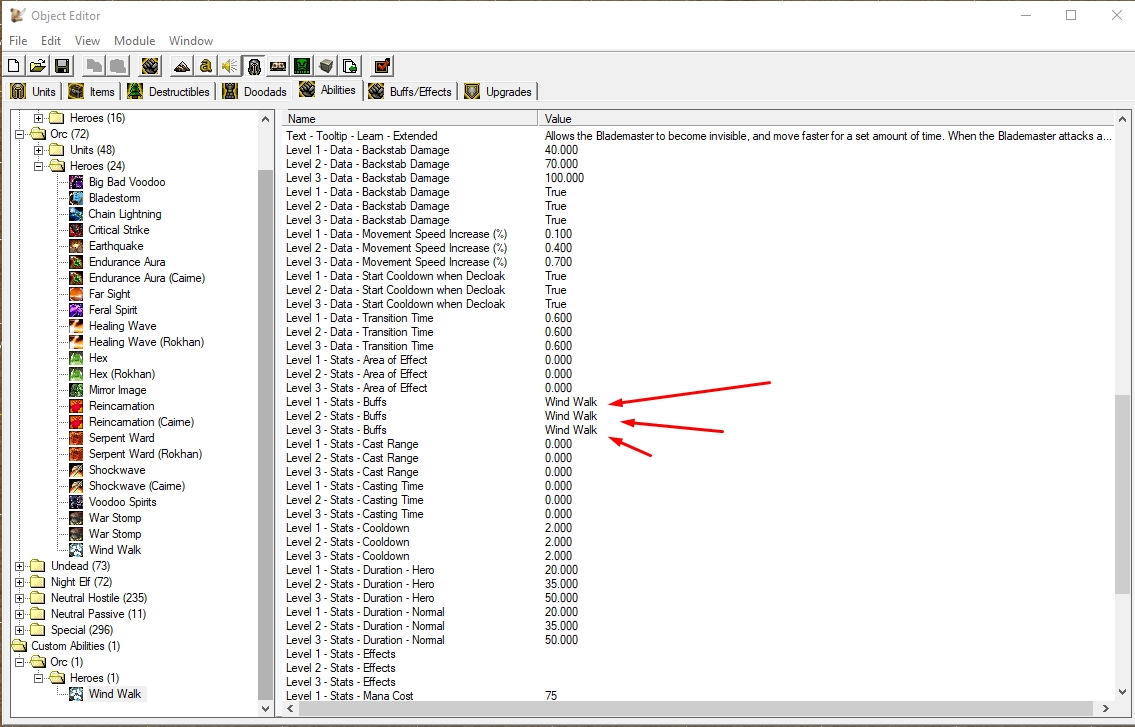1135x727 pixels.
Task: Open the Trigger Editor from the toolbar
Action: (206, 66)
